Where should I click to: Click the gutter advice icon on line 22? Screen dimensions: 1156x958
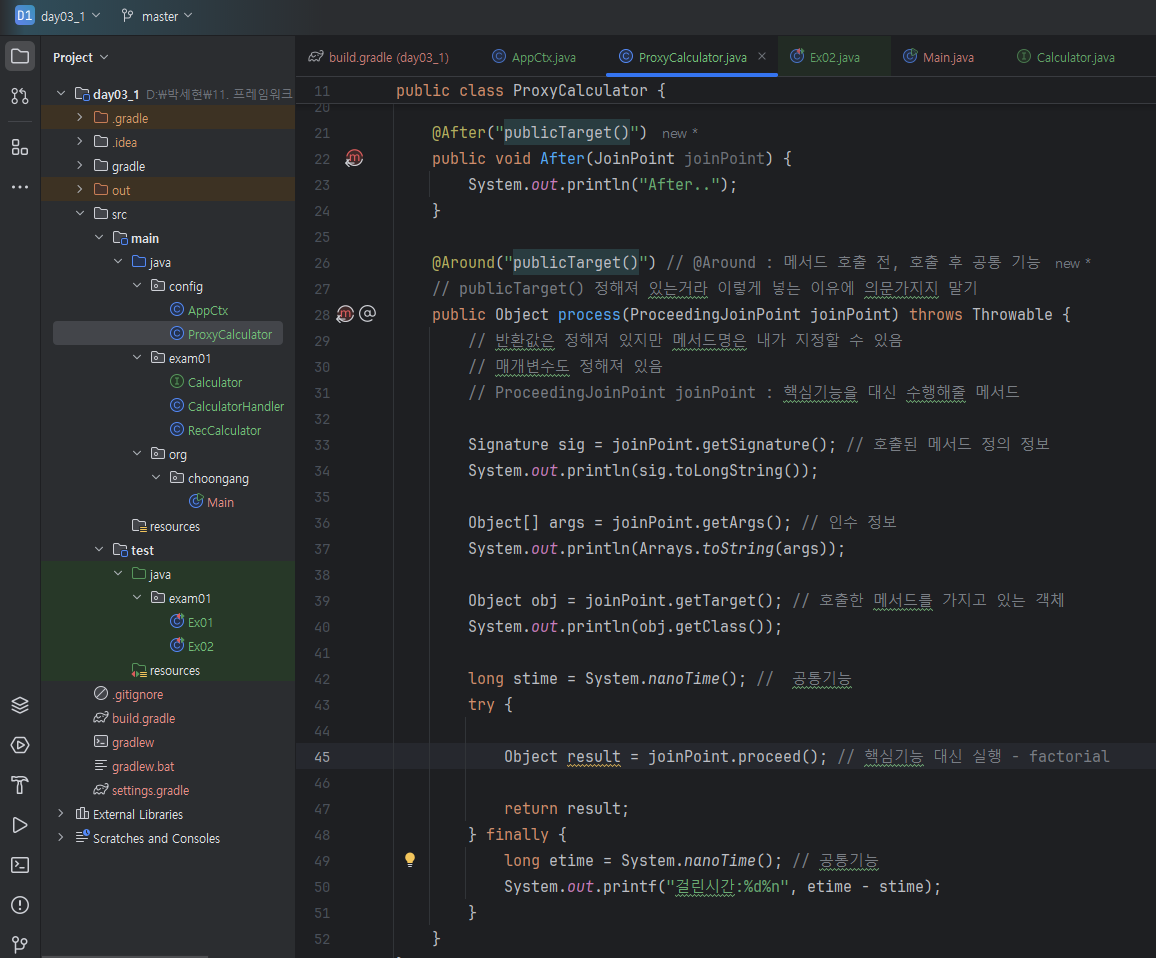click(x=353, y=159)
